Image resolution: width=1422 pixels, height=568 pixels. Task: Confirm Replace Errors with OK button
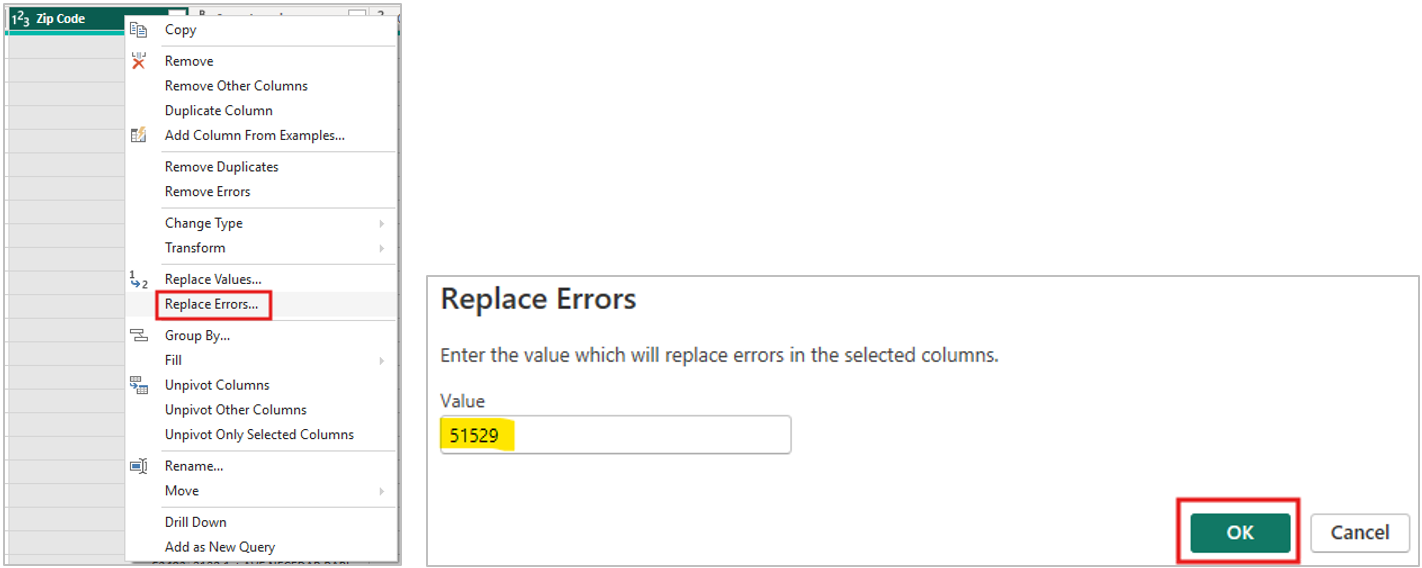pos(1240,533)
